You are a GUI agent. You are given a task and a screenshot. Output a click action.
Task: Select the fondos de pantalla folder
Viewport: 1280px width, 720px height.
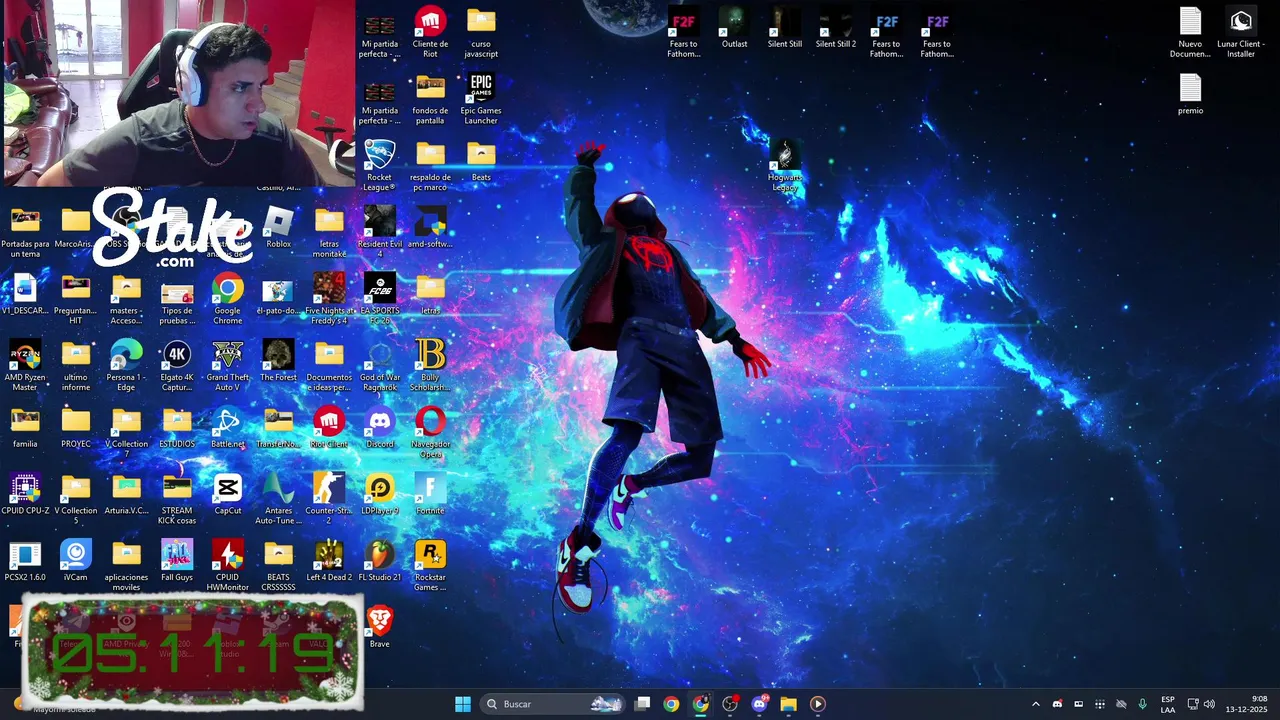click(x=430, y=99)
